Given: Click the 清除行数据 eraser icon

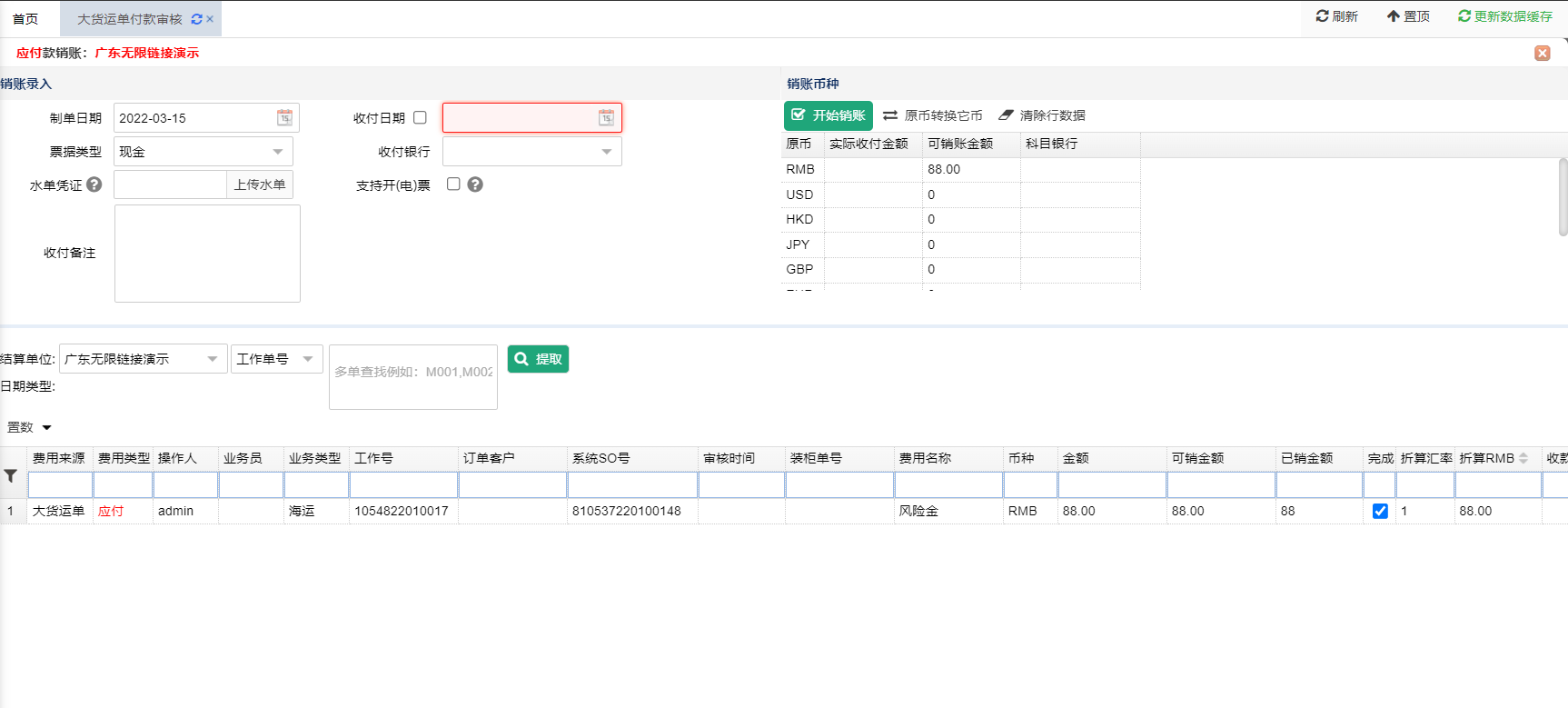Looking at the screenshot, I should [x=1006, y=115].
